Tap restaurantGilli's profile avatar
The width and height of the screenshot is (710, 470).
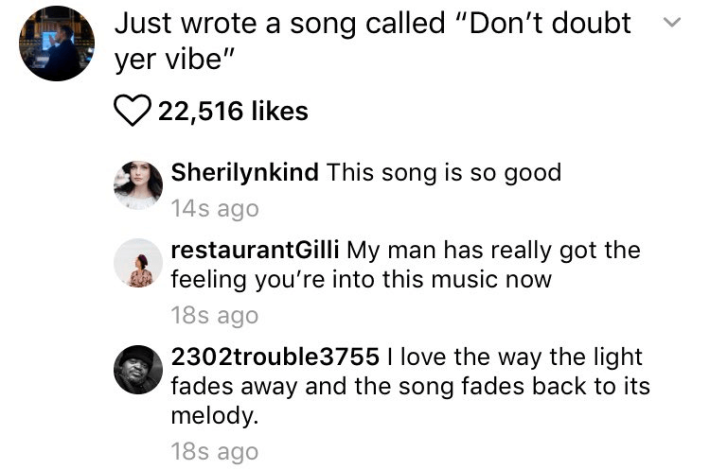pyautogui.click(x=138, y=266)
